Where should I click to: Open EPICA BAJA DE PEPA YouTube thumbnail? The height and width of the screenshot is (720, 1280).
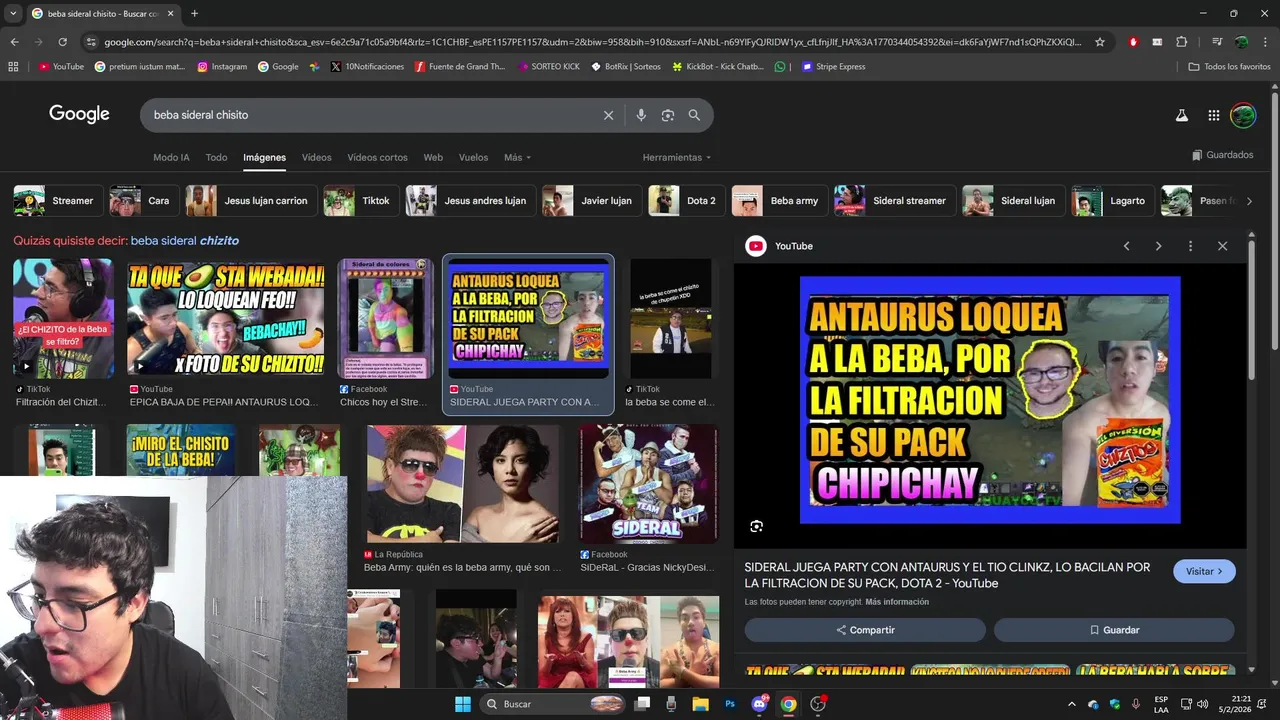226,319
